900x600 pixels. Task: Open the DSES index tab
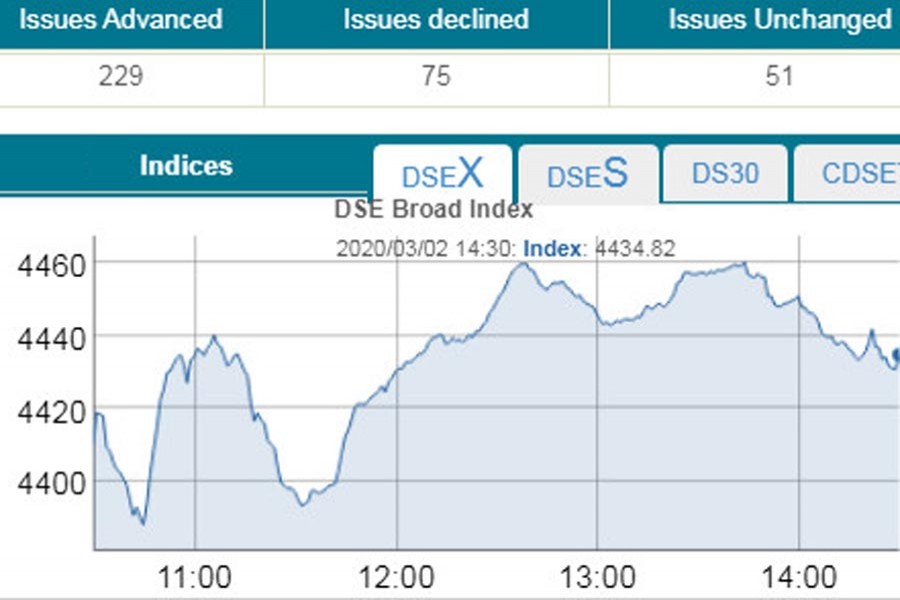(x=588, y=175)
